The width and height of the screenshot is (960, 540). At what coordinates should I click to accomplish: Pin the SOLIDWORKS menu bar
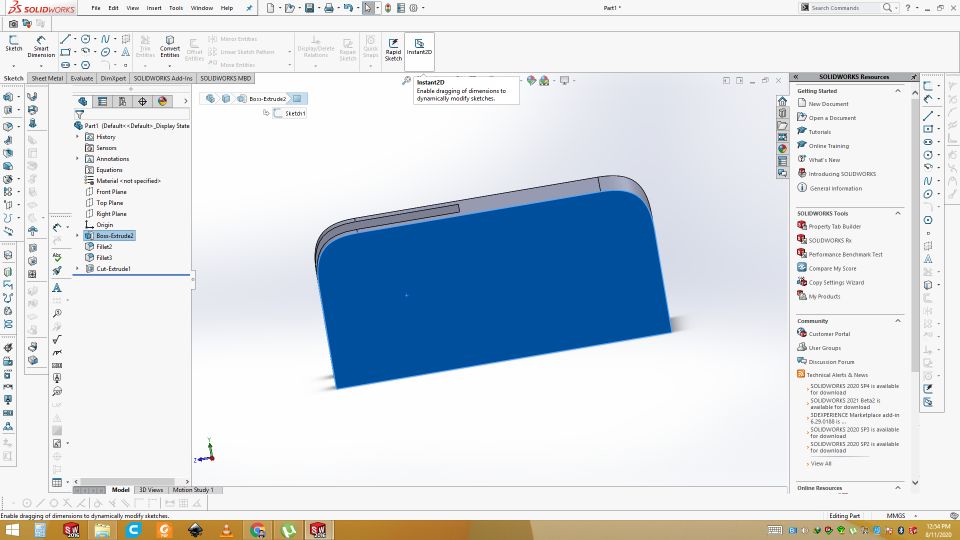point(249,8)
